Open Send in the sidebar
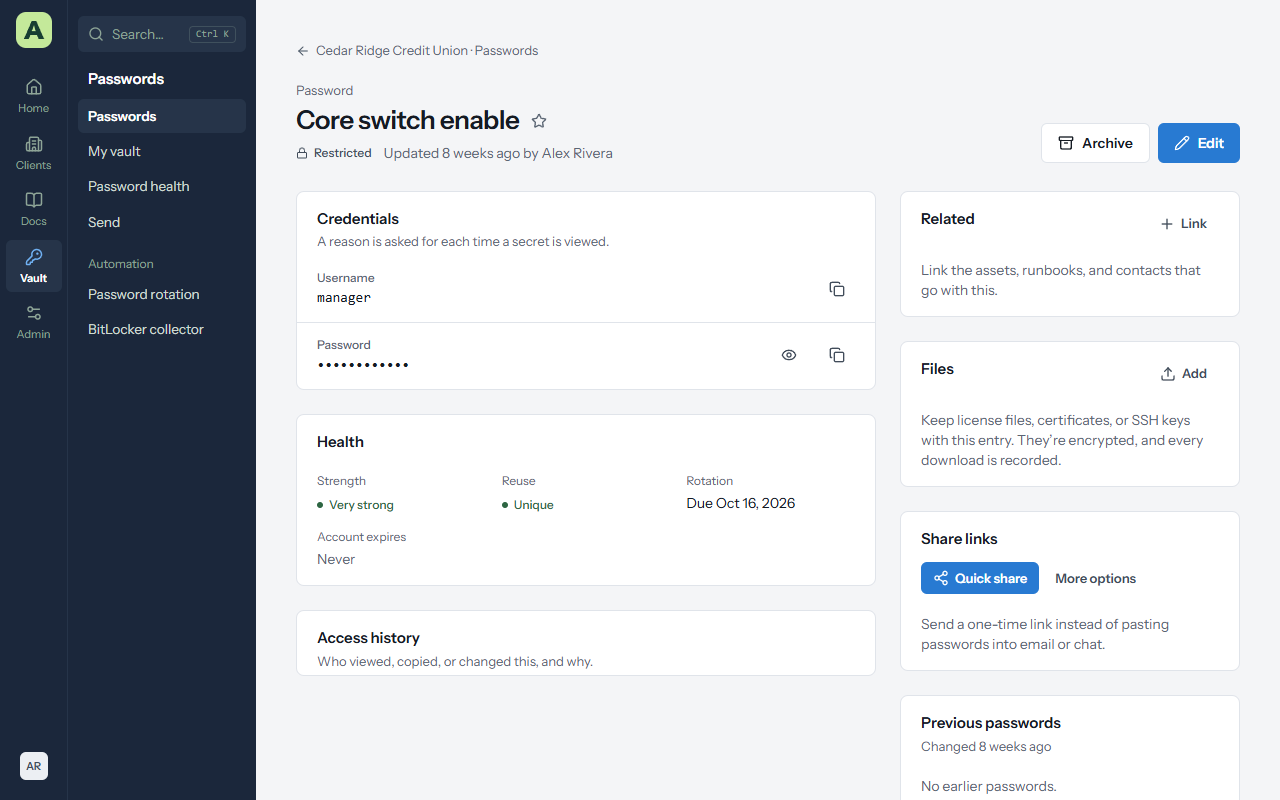The width and height of the screenshot is (1280, 800). pyautogui.click(x=162, y=222)
